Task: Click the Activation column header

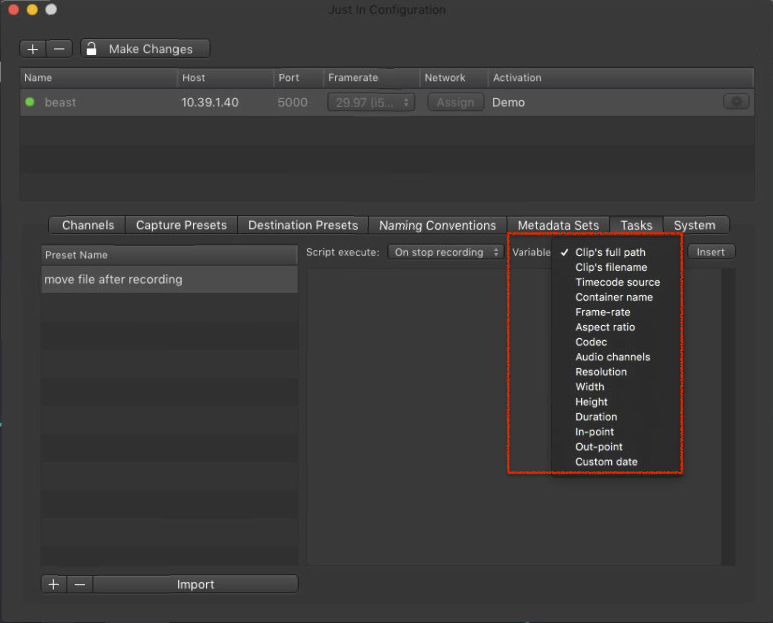Action: 621,78
